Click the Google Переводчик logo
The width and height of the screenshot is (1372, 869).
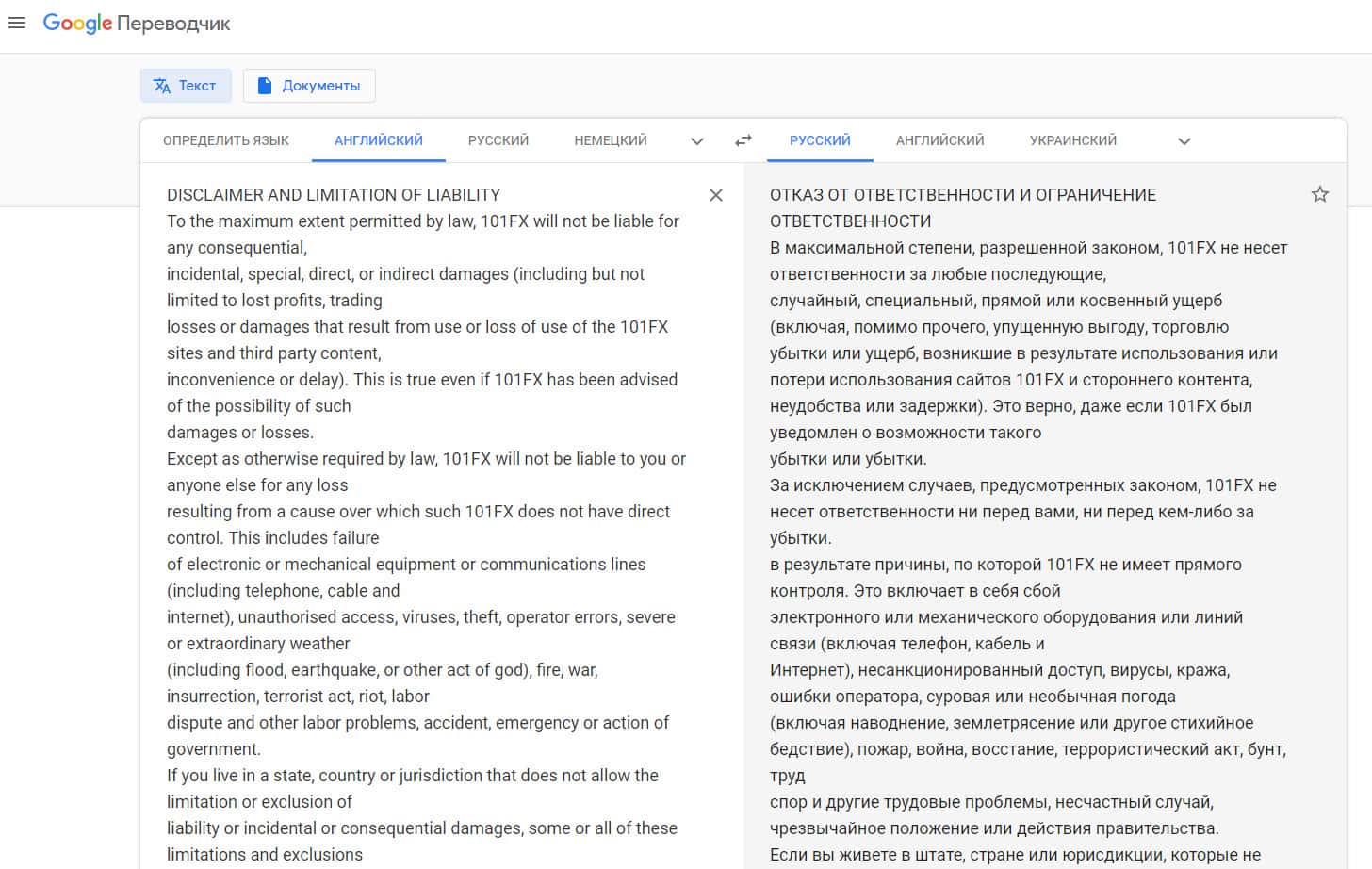coord(137,24)
